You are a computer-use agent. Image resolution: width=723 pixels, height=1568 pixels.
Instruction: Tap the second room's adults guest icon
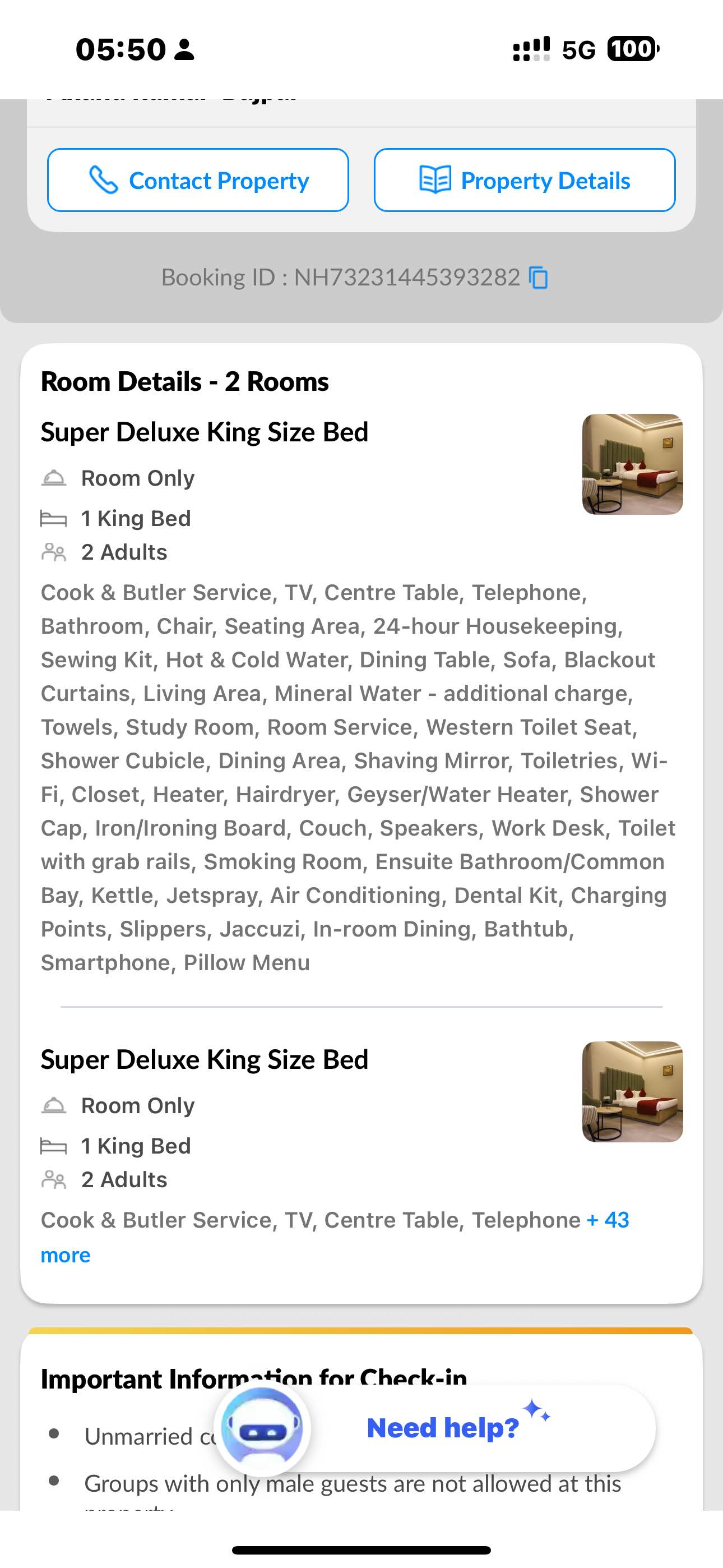coord(54,1180)
